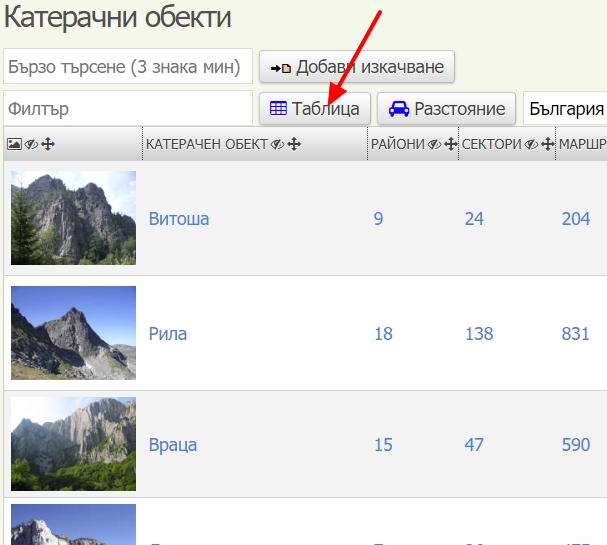Click move icon of Райони column

450,144
